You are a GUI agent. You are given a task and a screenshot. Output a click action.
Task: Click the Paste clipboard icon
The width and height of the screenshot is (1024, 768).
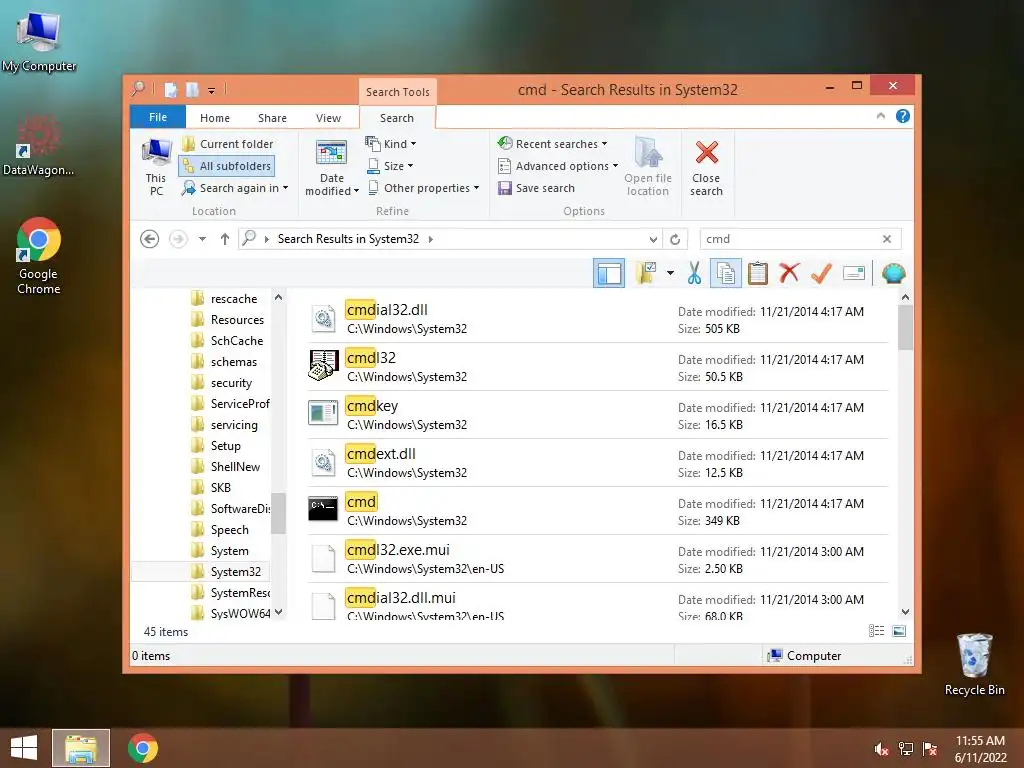(x=758, y=274)
